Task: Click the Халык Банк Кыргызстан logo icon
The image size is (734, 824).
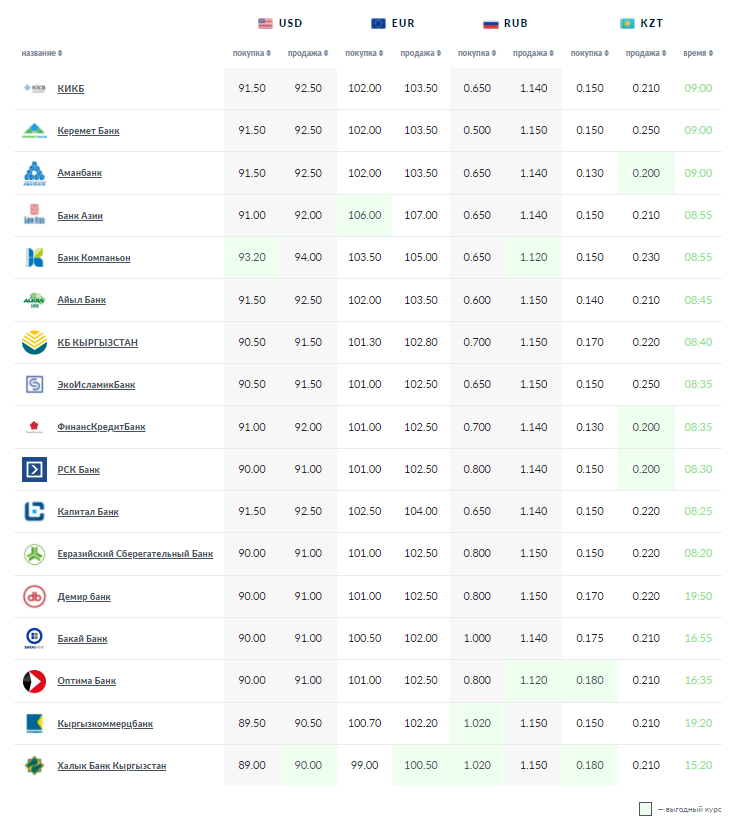Action: pyautogui.click(x=34, y=766)
